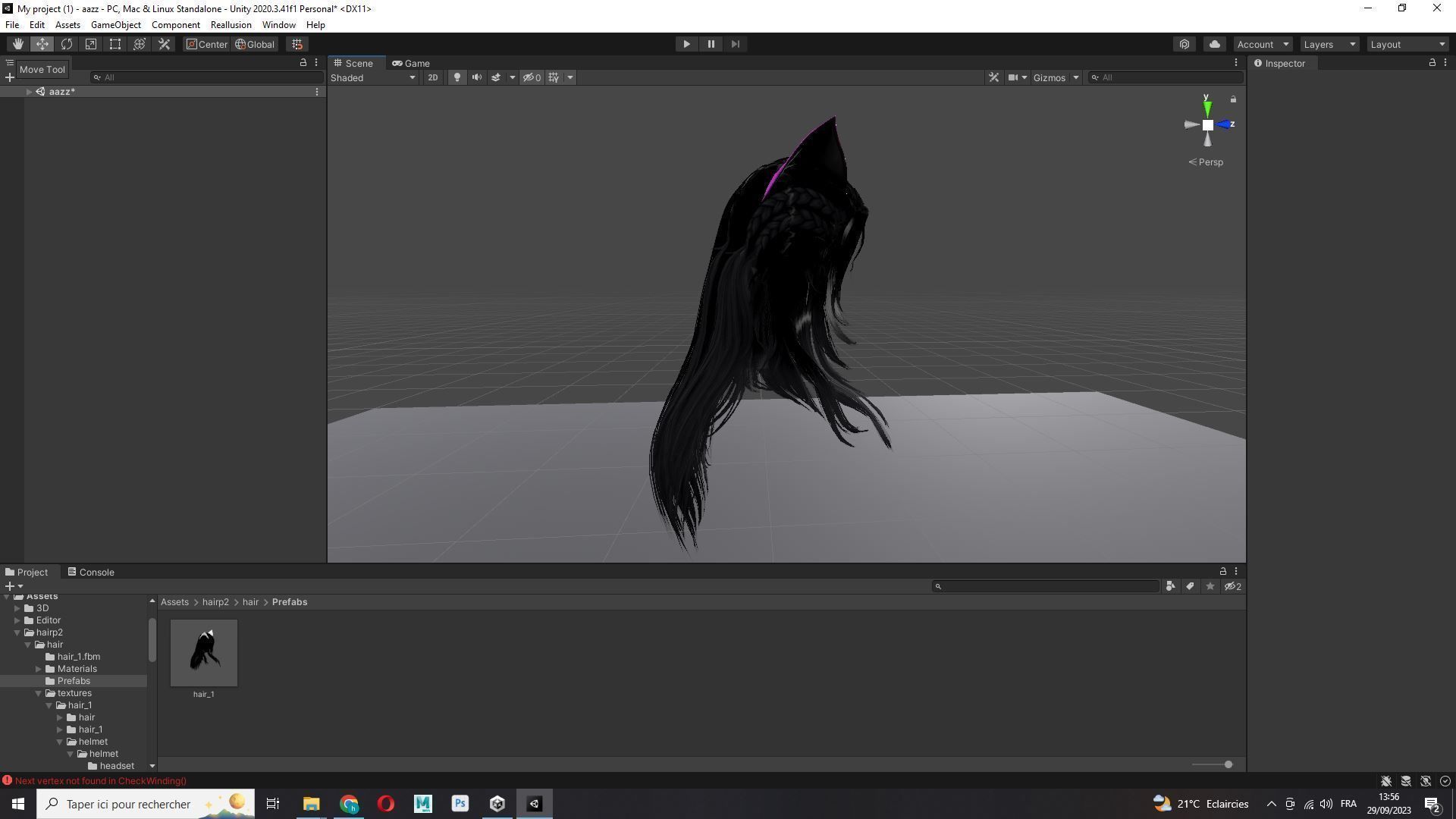Toggle Global handle rotation
This screenshot has height=819, width=1456.
pyautogui.click(x=255, y=44)
